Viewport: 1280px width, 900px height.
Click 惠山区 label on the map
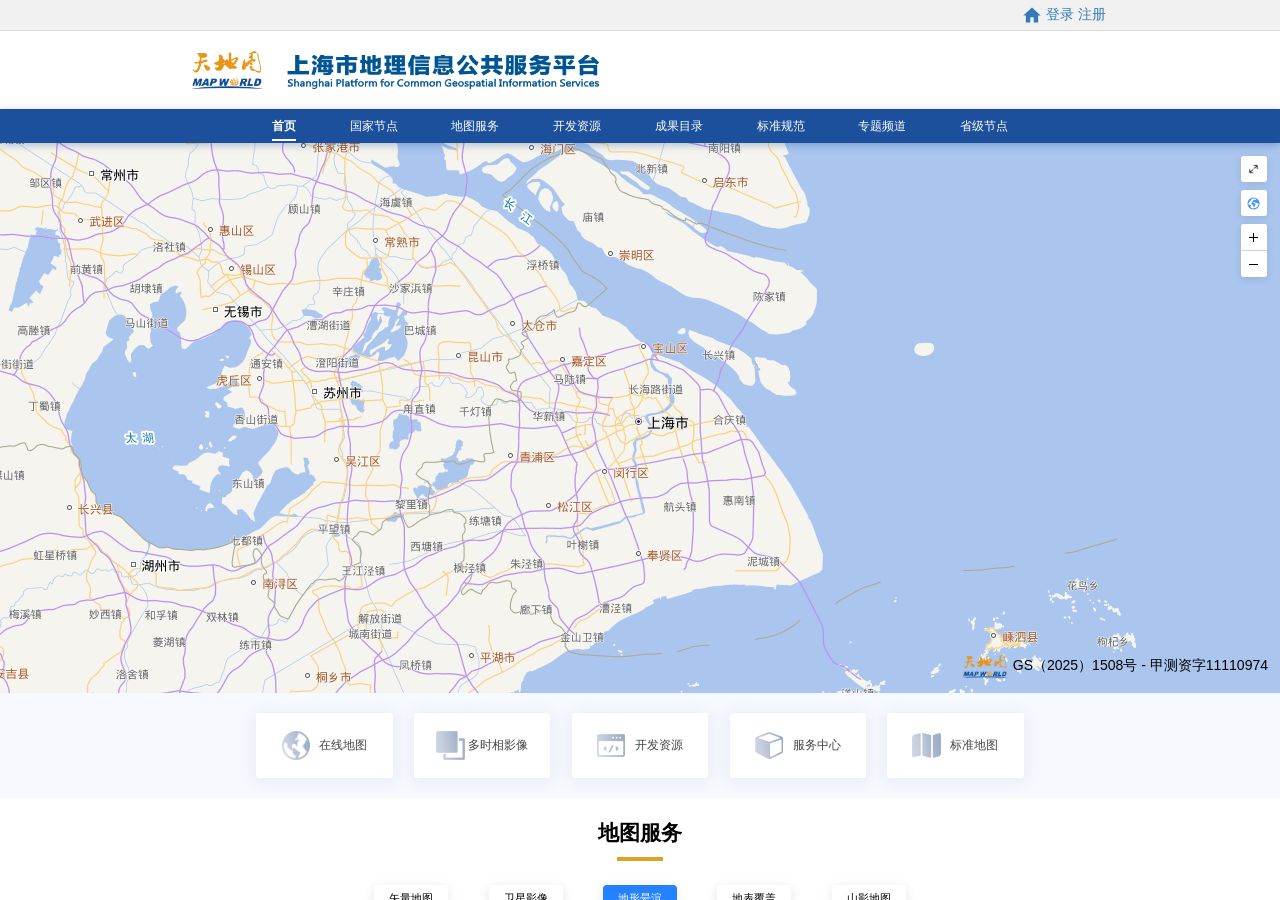click(236, 231)
